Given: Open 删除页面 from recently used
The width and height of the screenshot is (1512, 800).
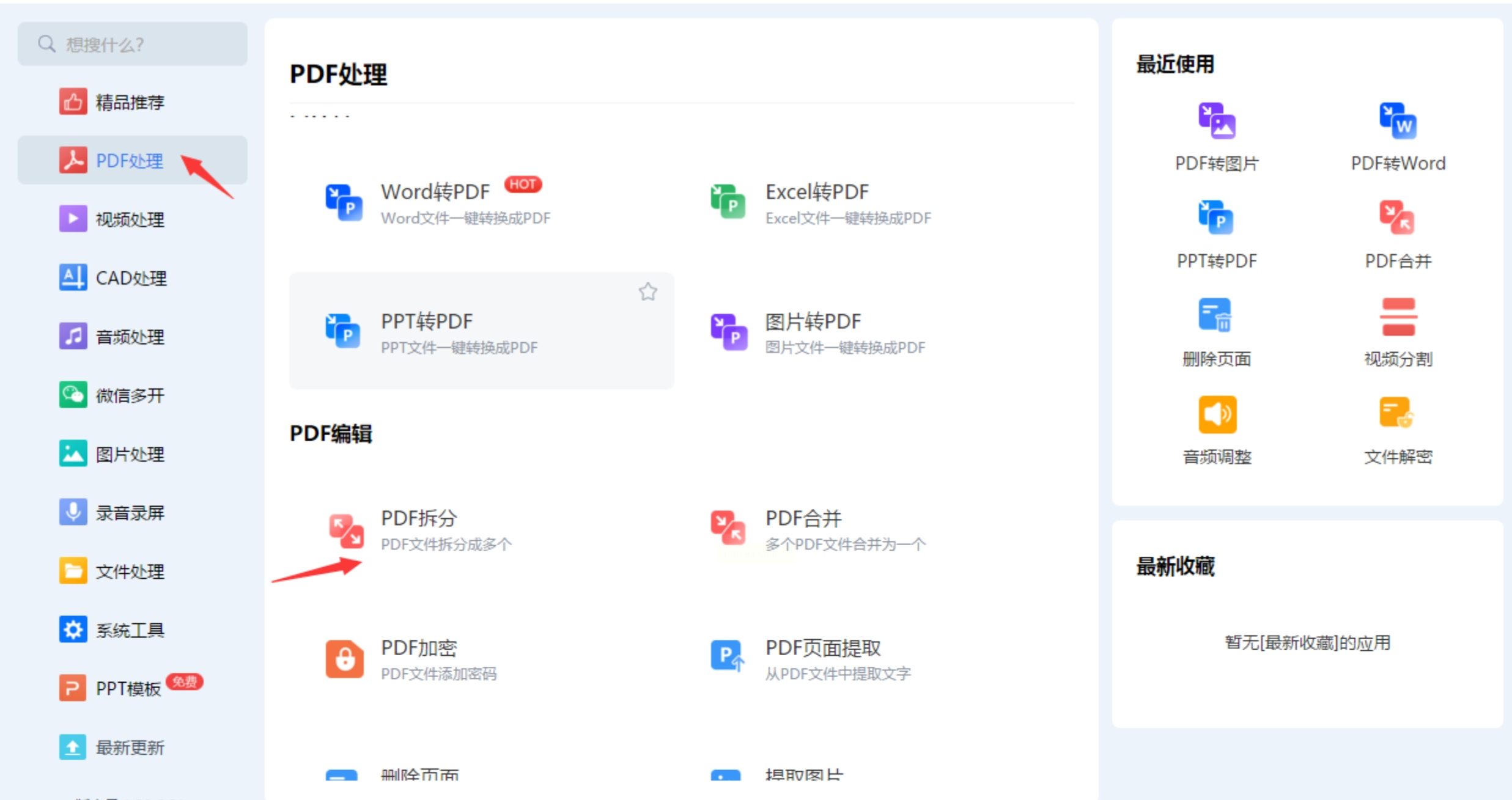Looking at the screenshot, I should 1216,332.
